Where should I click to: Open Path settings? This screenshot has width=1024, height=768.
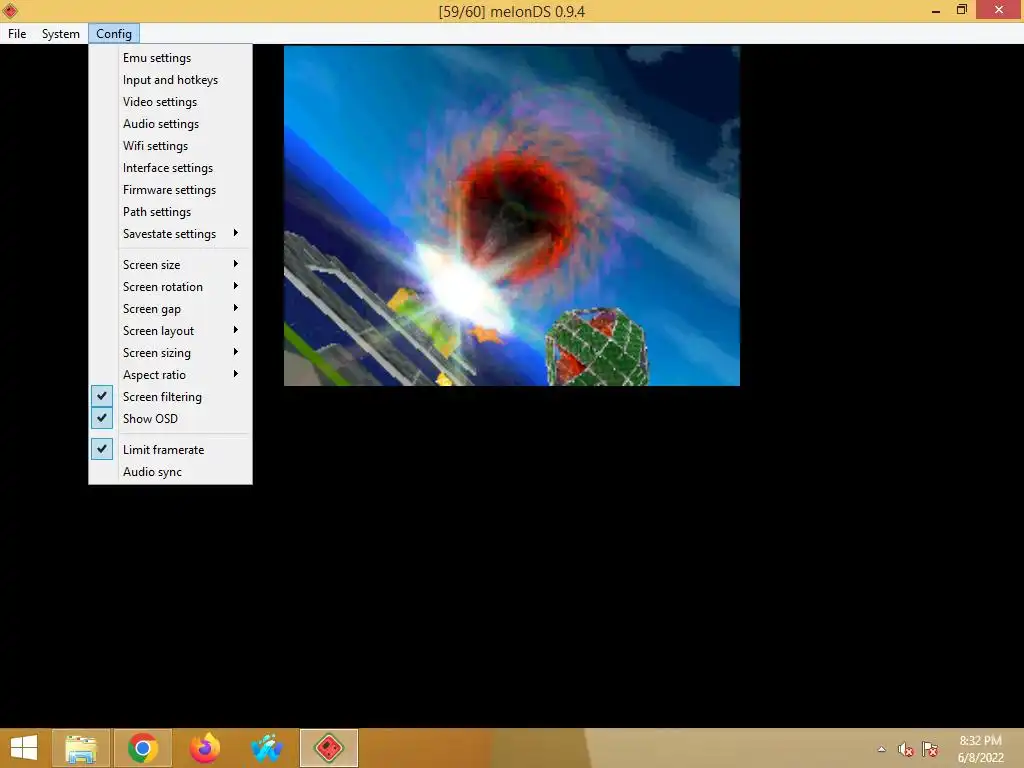pyautogui.click(x=170, y=212)
